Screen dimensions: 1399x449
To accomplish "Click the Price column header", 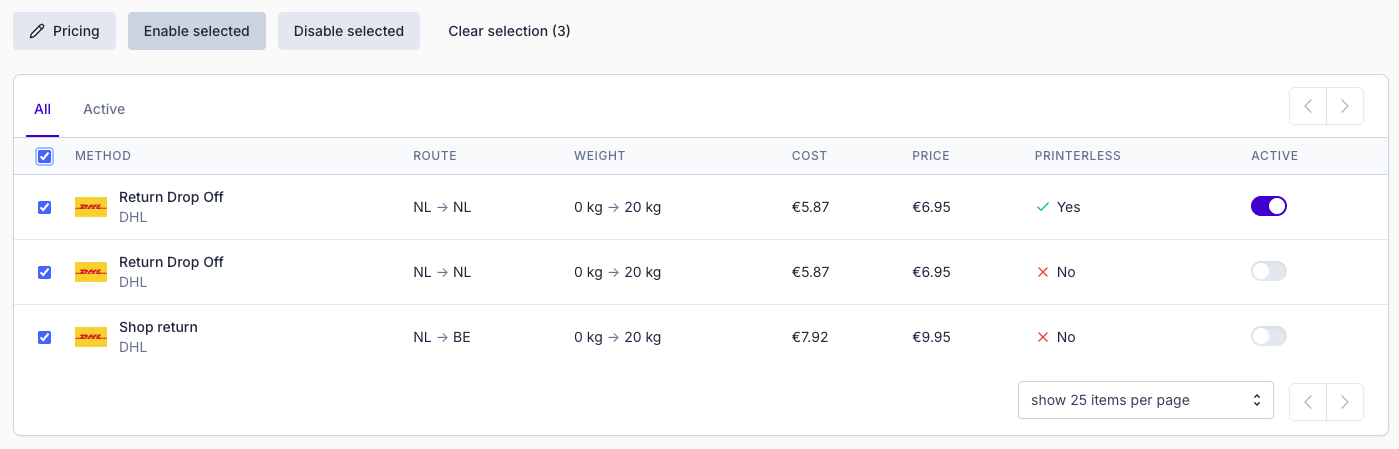I will click(930, 156).
